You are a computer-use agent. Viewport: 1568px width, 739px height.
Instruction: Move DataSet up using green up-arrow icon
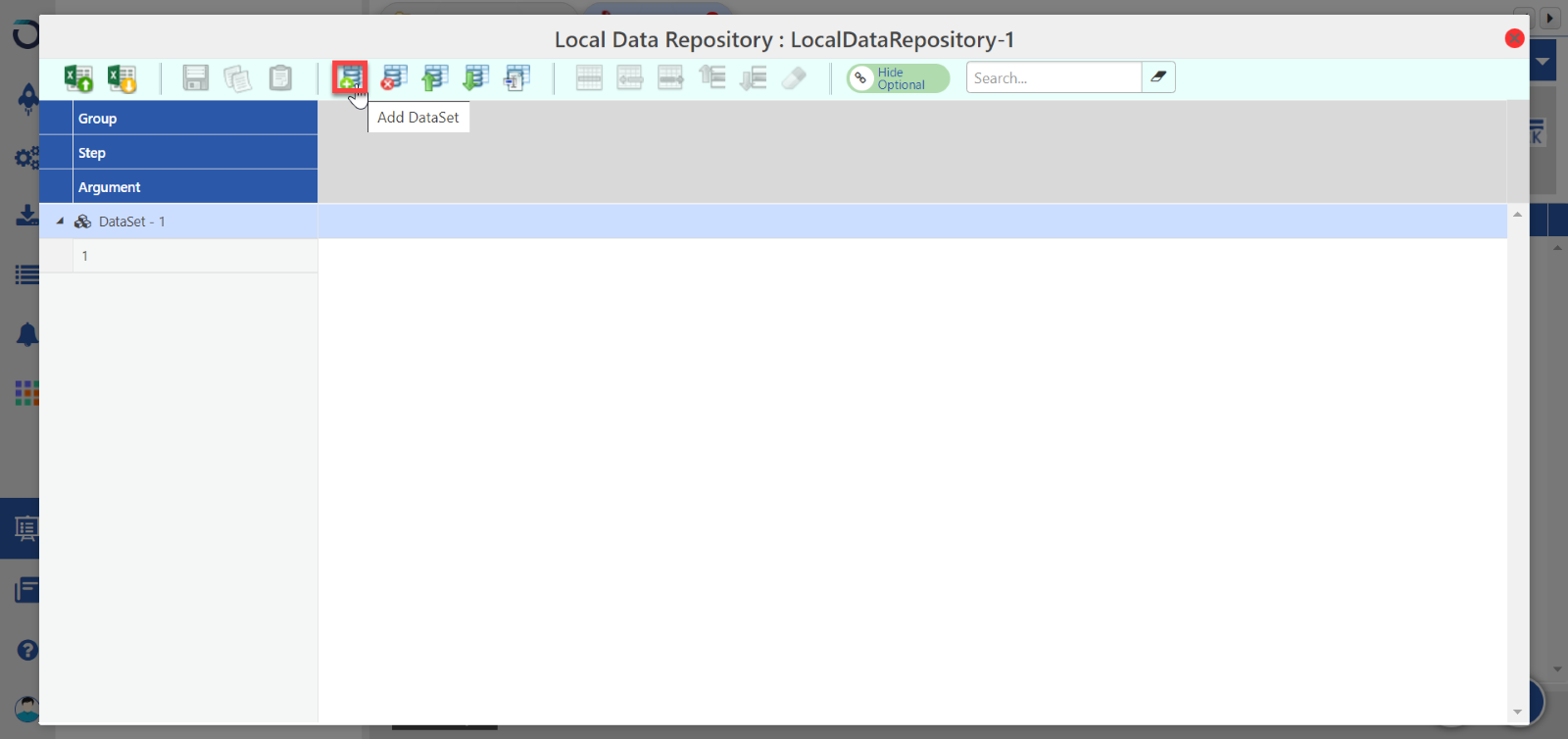click(434, 77)
